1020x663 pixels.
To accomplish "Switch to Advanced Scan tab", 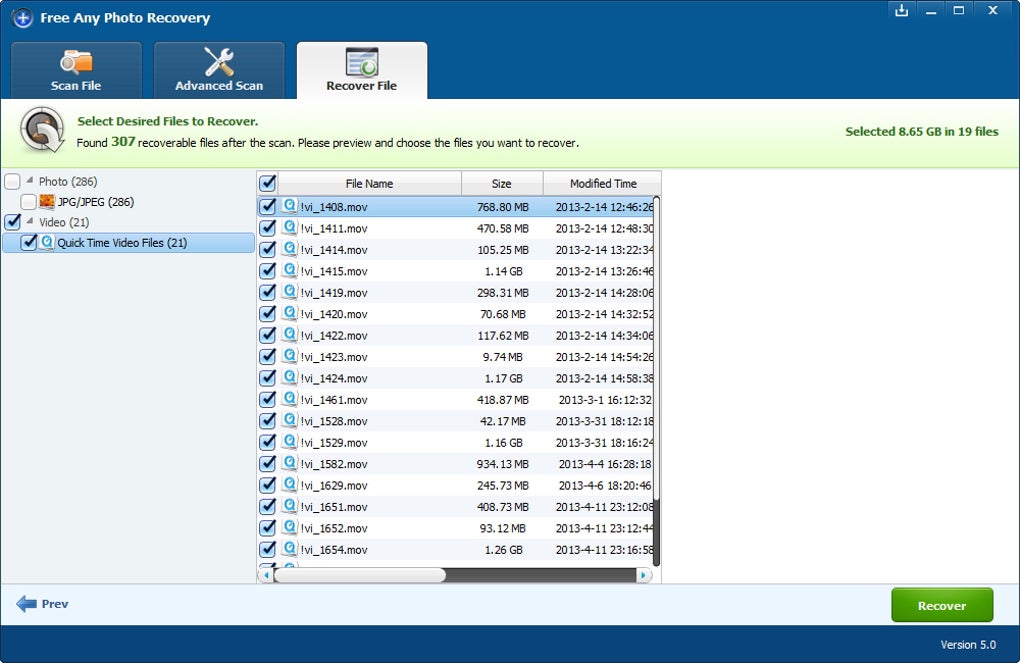I will coord(219,70).
